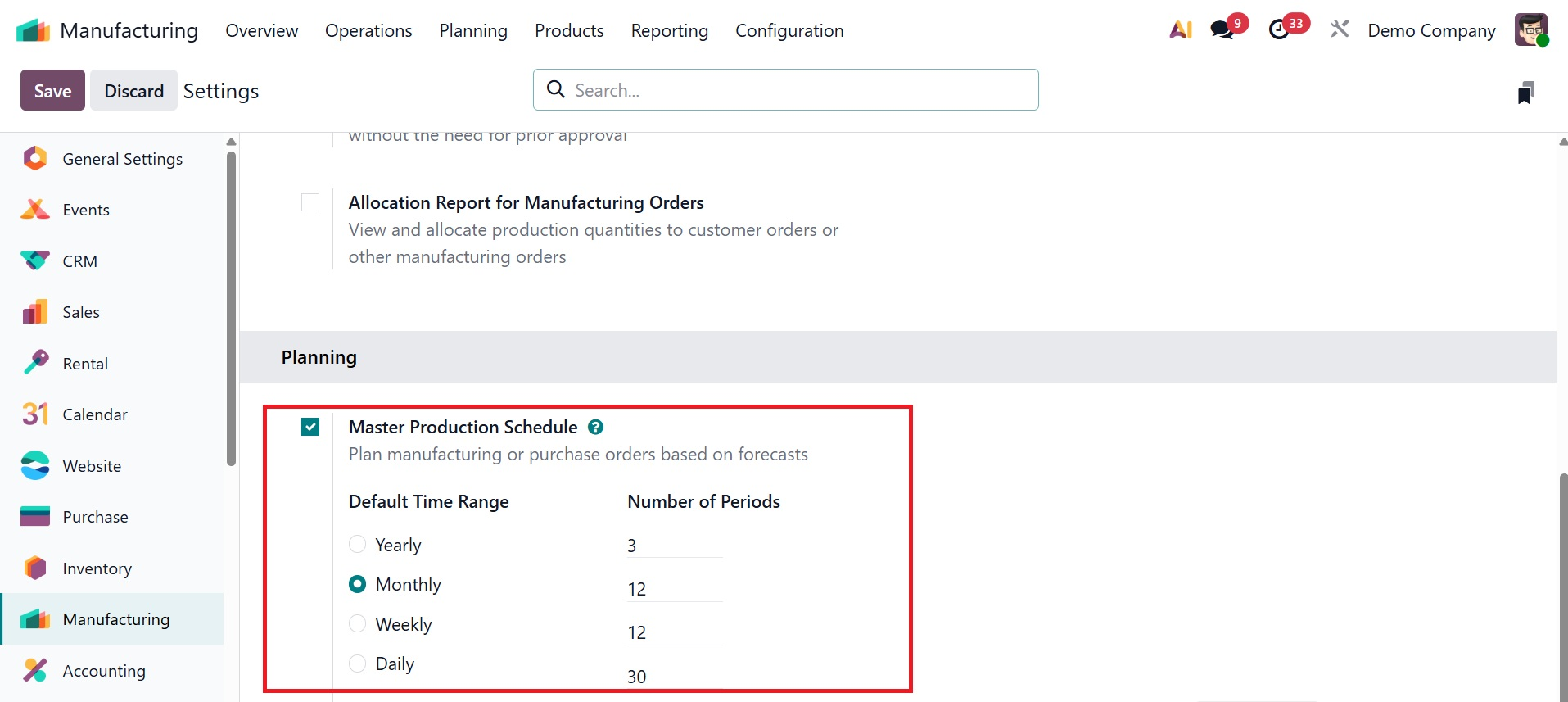Click the Discard button

(x=133, y=91)
